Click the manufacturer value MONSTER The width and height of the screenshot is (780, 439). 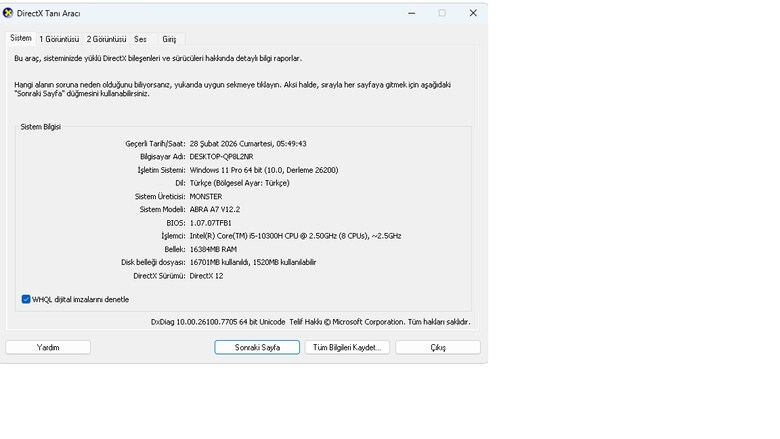pos(206,196)
